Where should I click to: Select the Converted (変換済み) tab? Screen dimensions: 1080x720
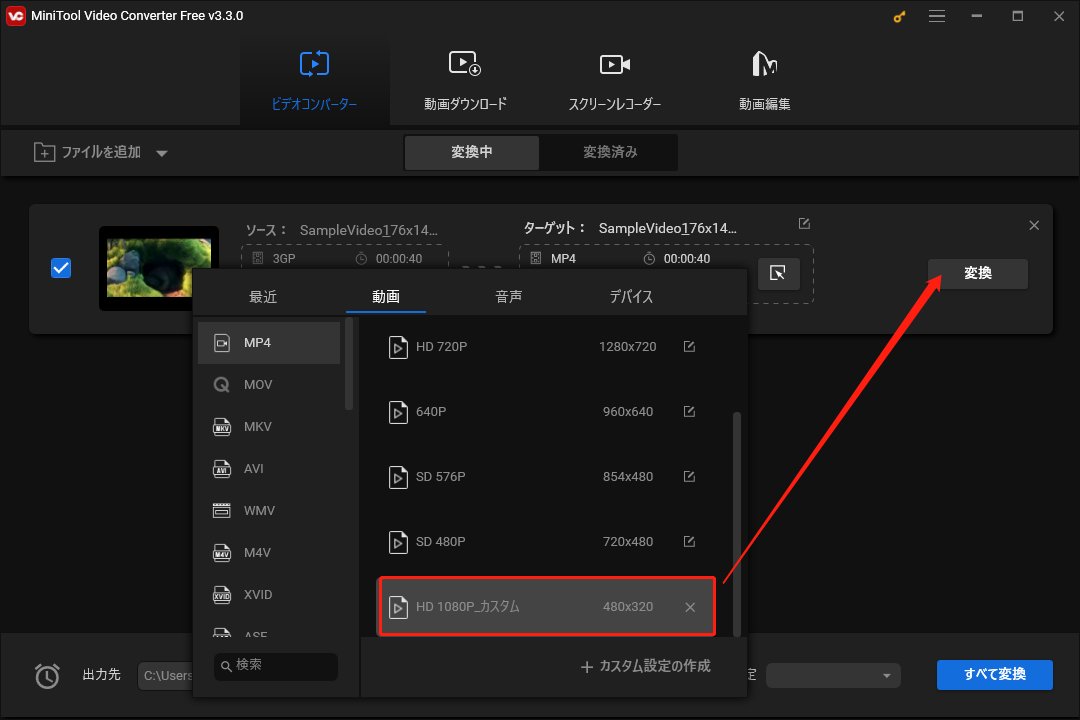tap(610, 152)
